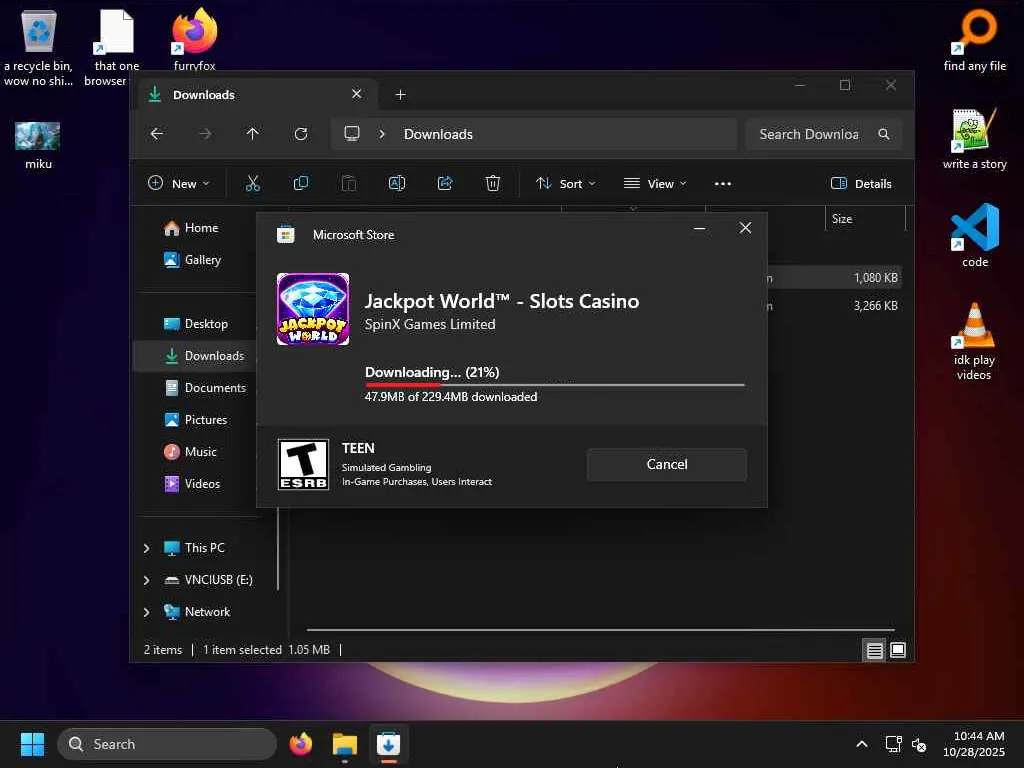Click the Search Downloads input field

(808, 134)
